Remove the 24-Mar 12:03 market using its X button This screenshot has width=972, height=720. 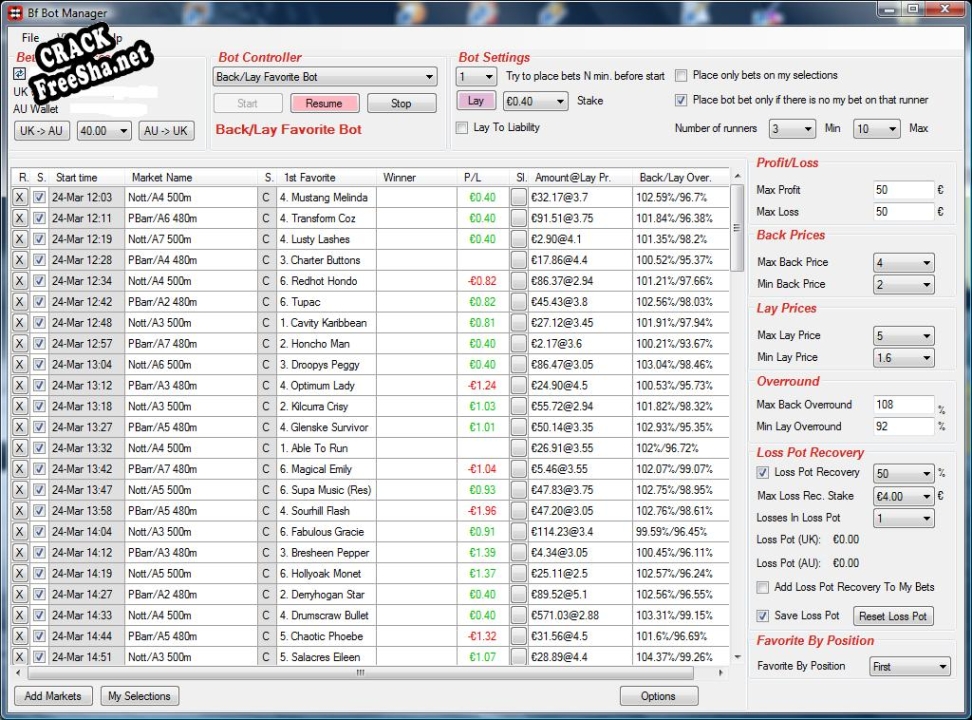click(19, 198)
